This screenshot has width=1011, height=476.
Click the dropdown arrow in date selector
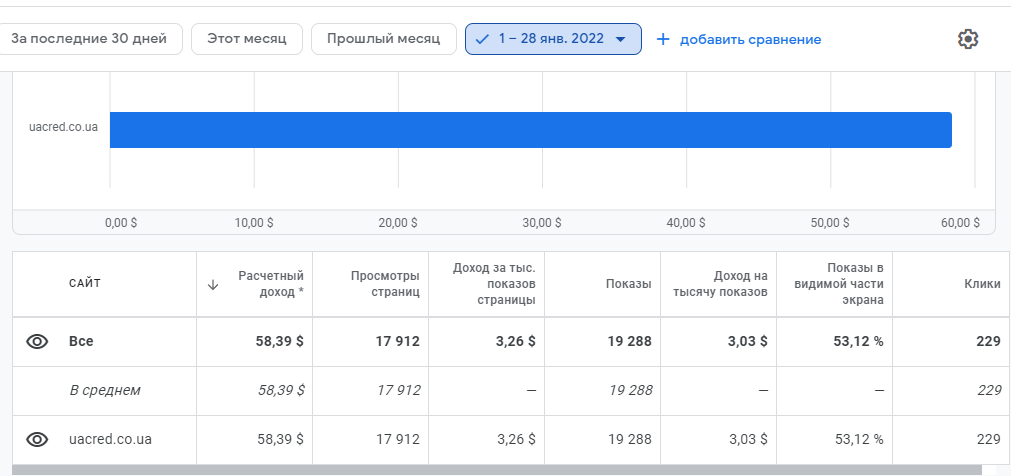point(620,39)
